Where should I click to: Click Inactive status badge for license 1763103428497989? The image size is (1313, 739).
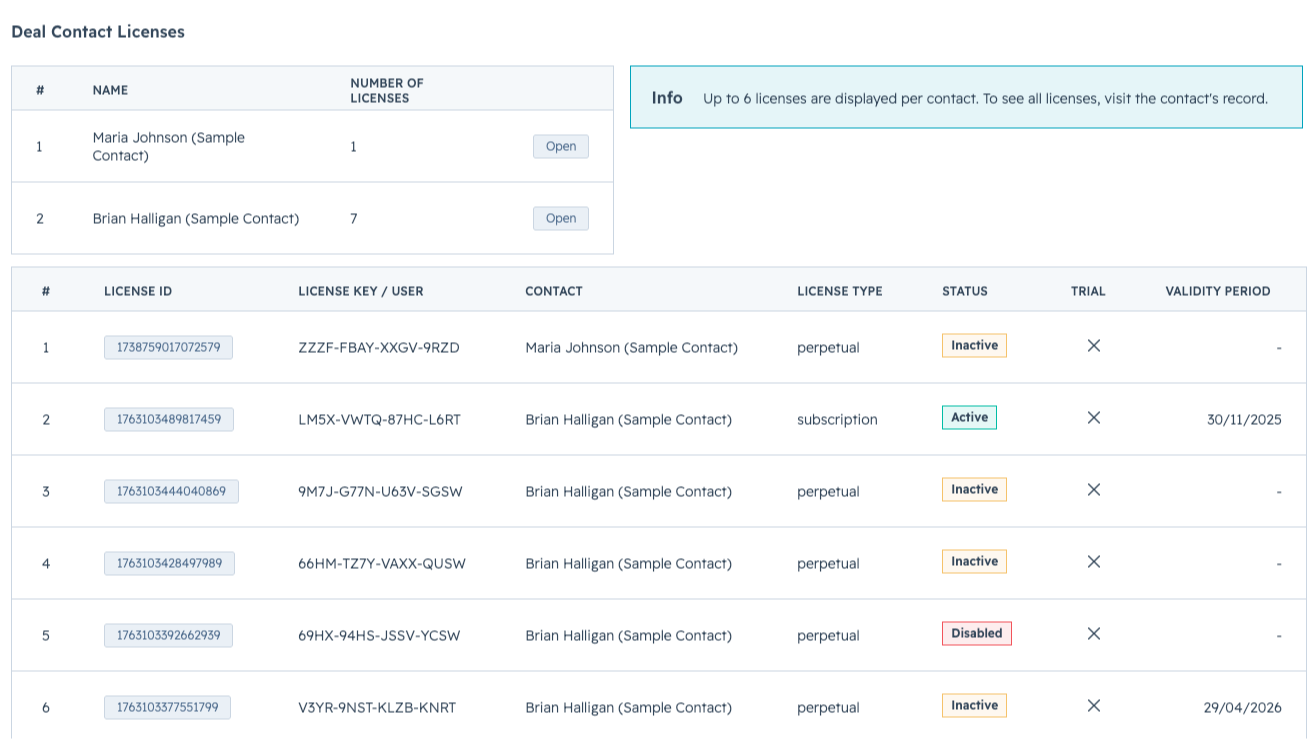click(x=974, y=561)
